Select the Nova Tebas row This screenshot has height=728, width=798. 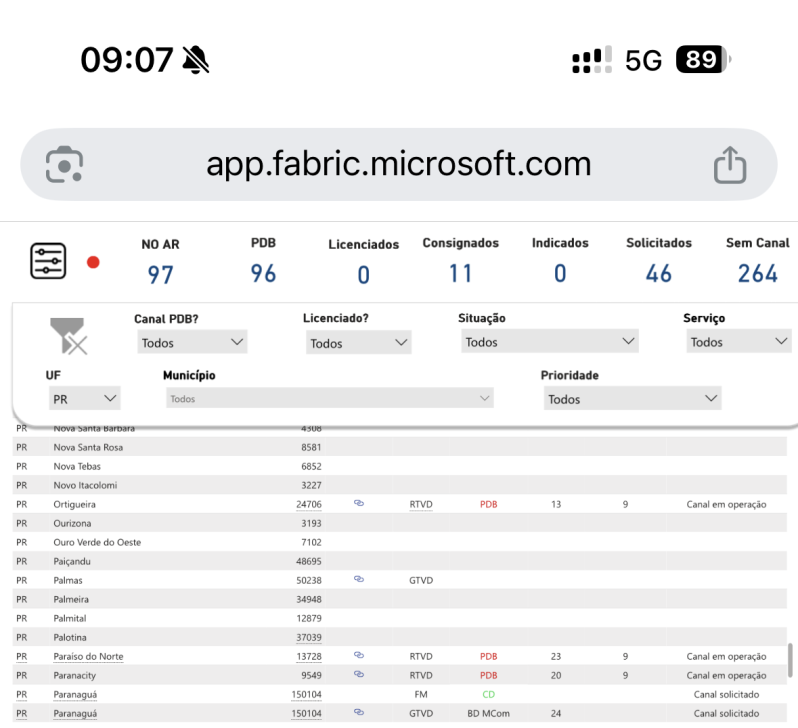(x=400, y=466)
